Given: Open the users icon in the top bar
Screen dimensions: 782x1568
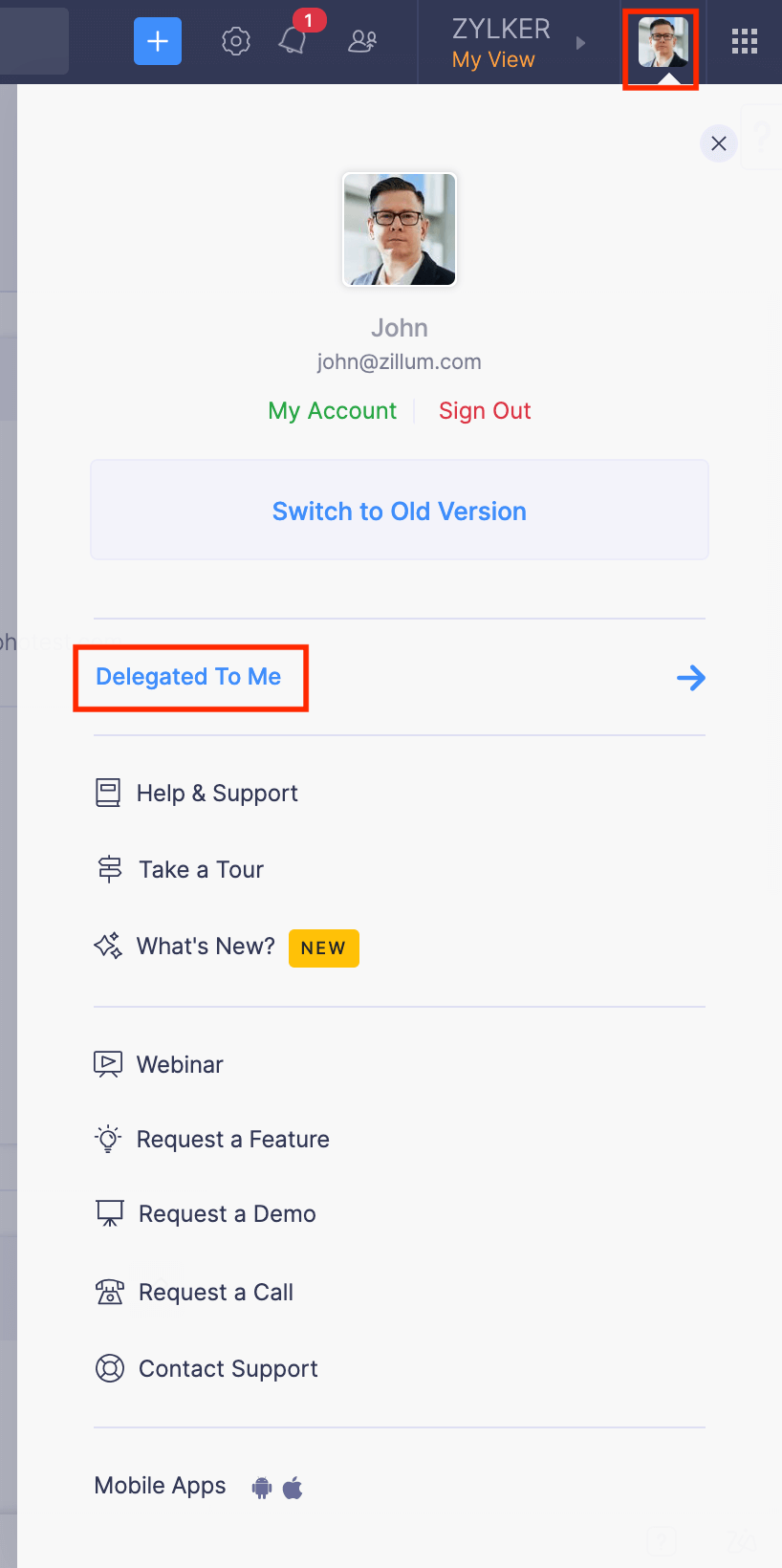Looking at the screenshot, I should [x=361, y=41].
